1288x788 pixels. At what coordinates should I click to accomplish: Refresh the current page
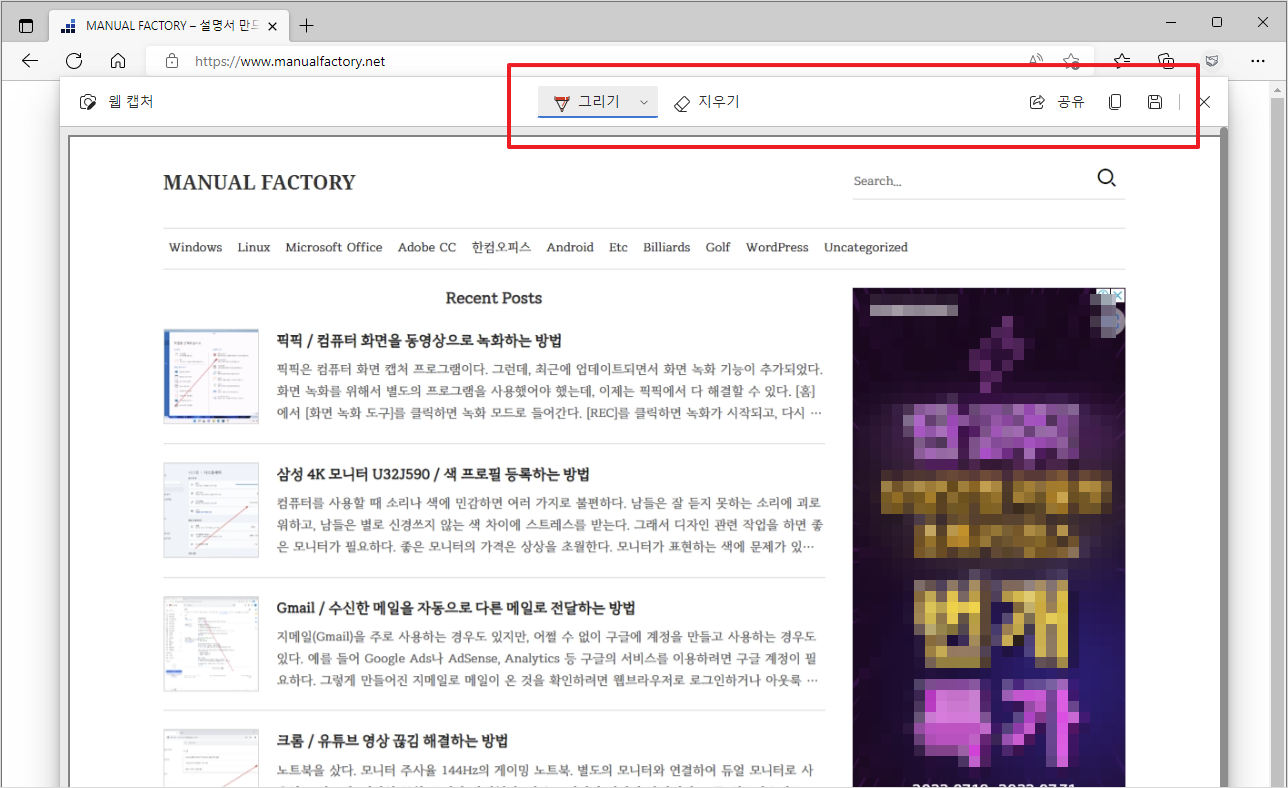[x=74, y=61]
